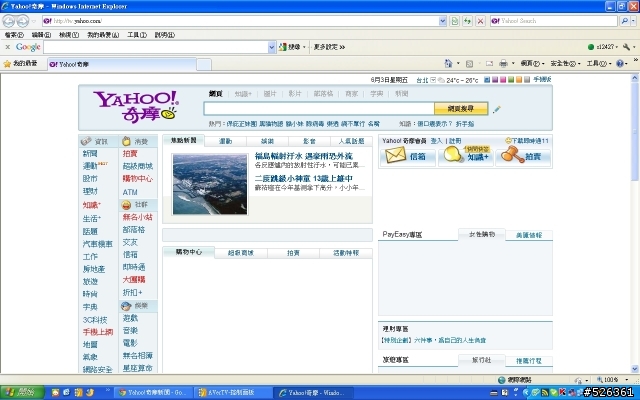Click the new tab button beside Yahoo tab

[204, 64]
